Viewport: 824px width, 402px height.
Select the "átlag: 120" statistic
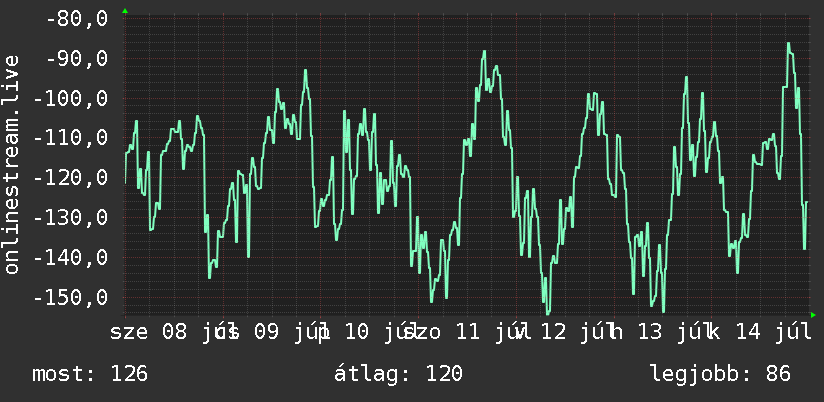click(x=398, y=373)
